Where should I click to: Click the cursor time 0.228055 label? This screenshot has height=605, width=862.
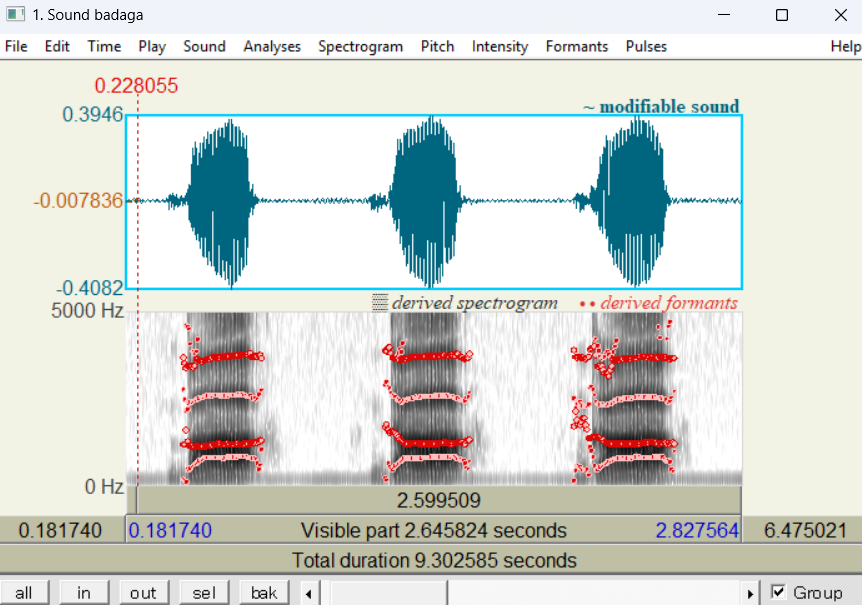[136, 86]
